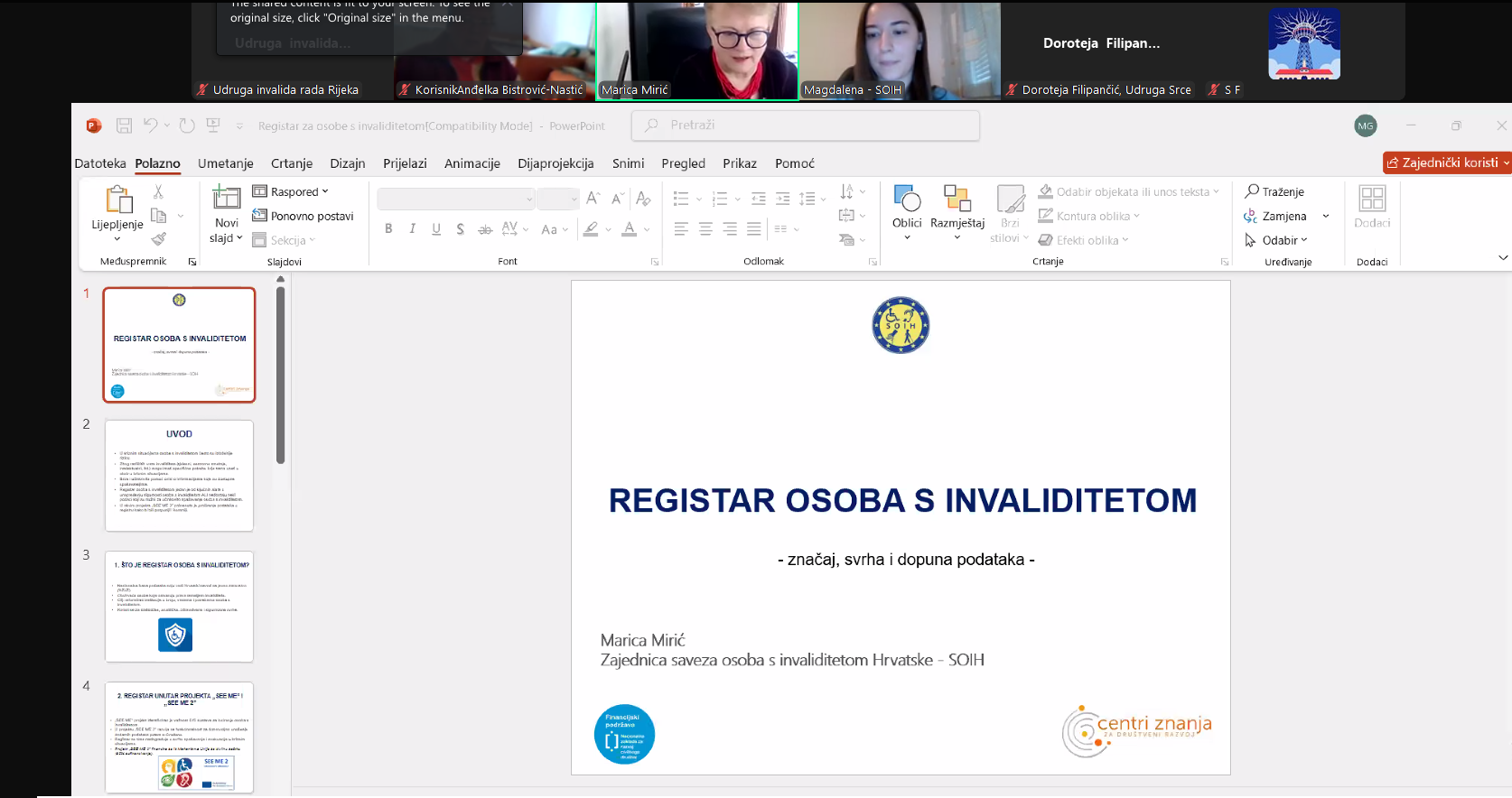Viewport: 1512px width, 798px height.
Task: Click the Novi slajd icon
Action: 226,198
